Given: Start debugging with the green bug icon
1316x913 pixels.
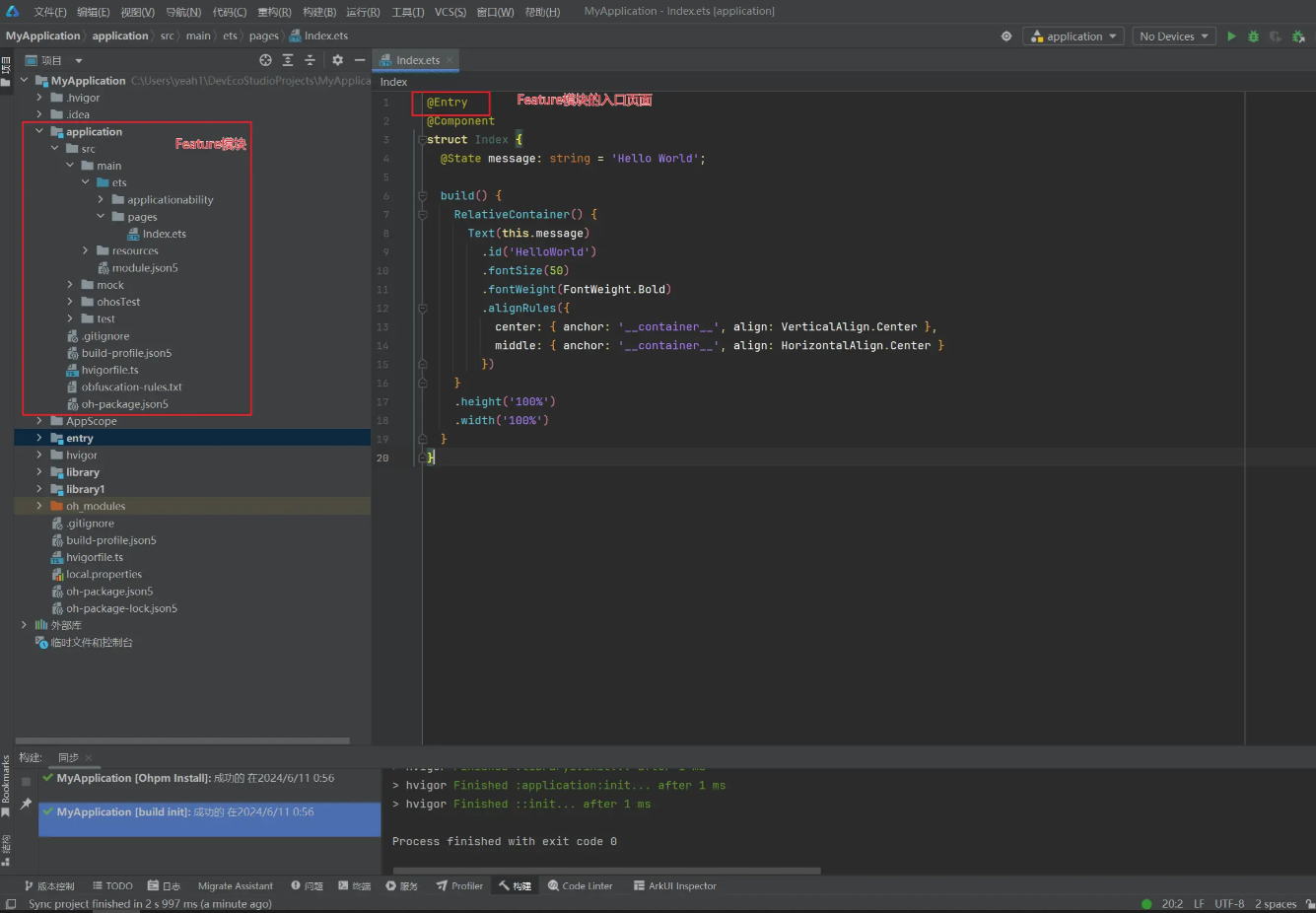Looking at the screenshot, I should [1253, 36].
